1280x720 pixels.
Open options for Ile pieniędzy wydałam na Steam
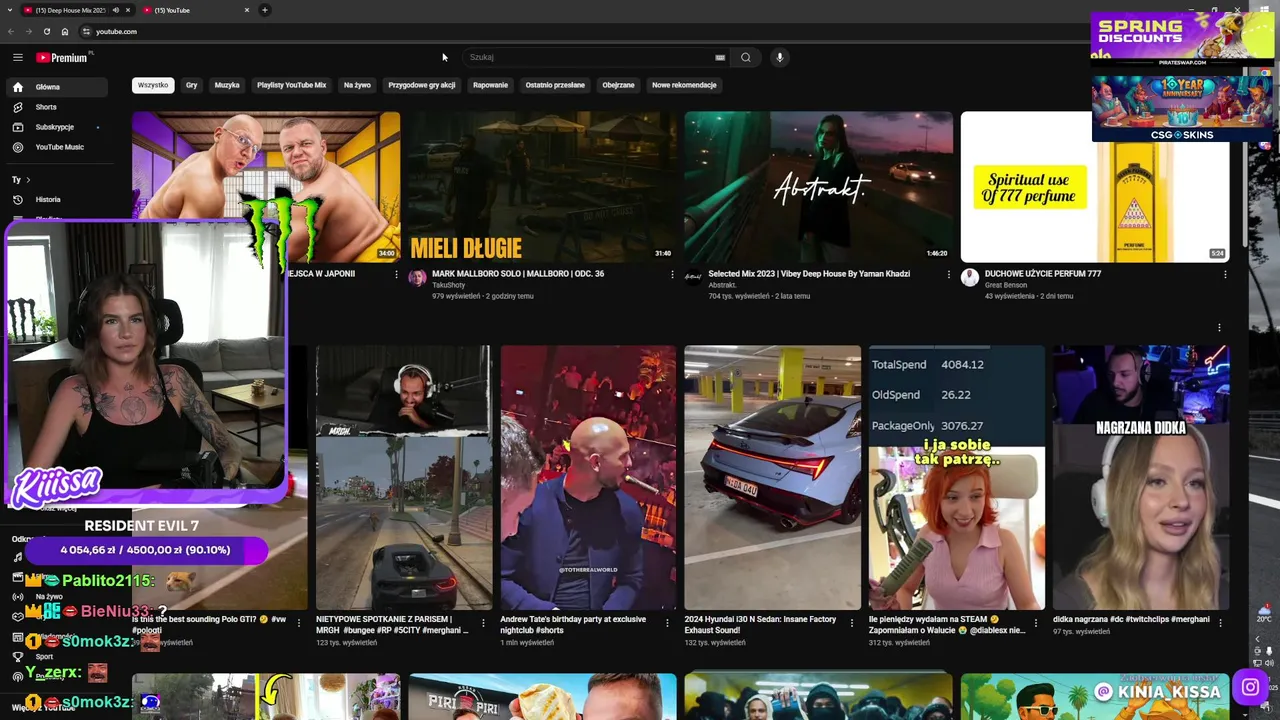click(1036, 622)
